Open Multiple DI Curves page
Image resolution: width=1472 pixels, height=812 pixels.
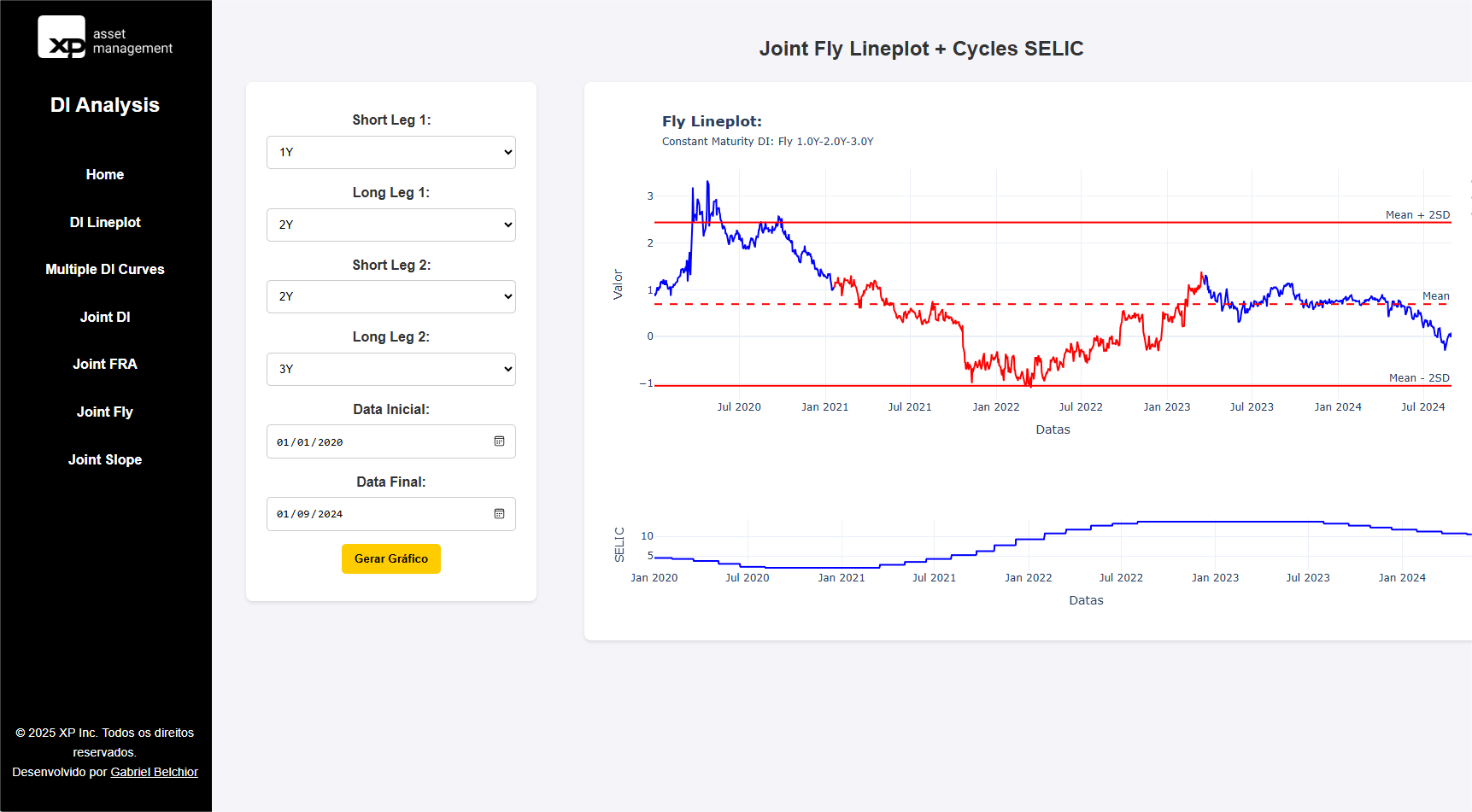pos(105,269)
